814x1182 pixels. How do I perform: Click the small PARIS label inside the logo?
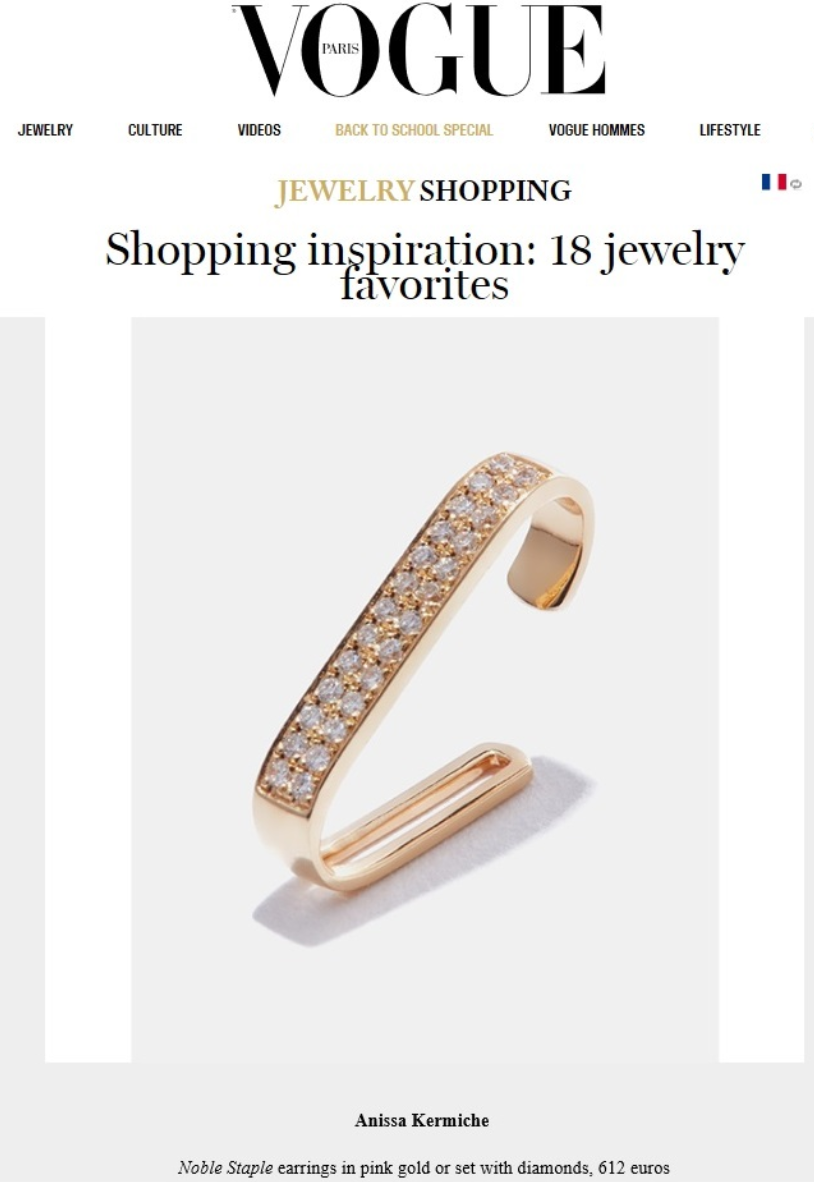341,48
